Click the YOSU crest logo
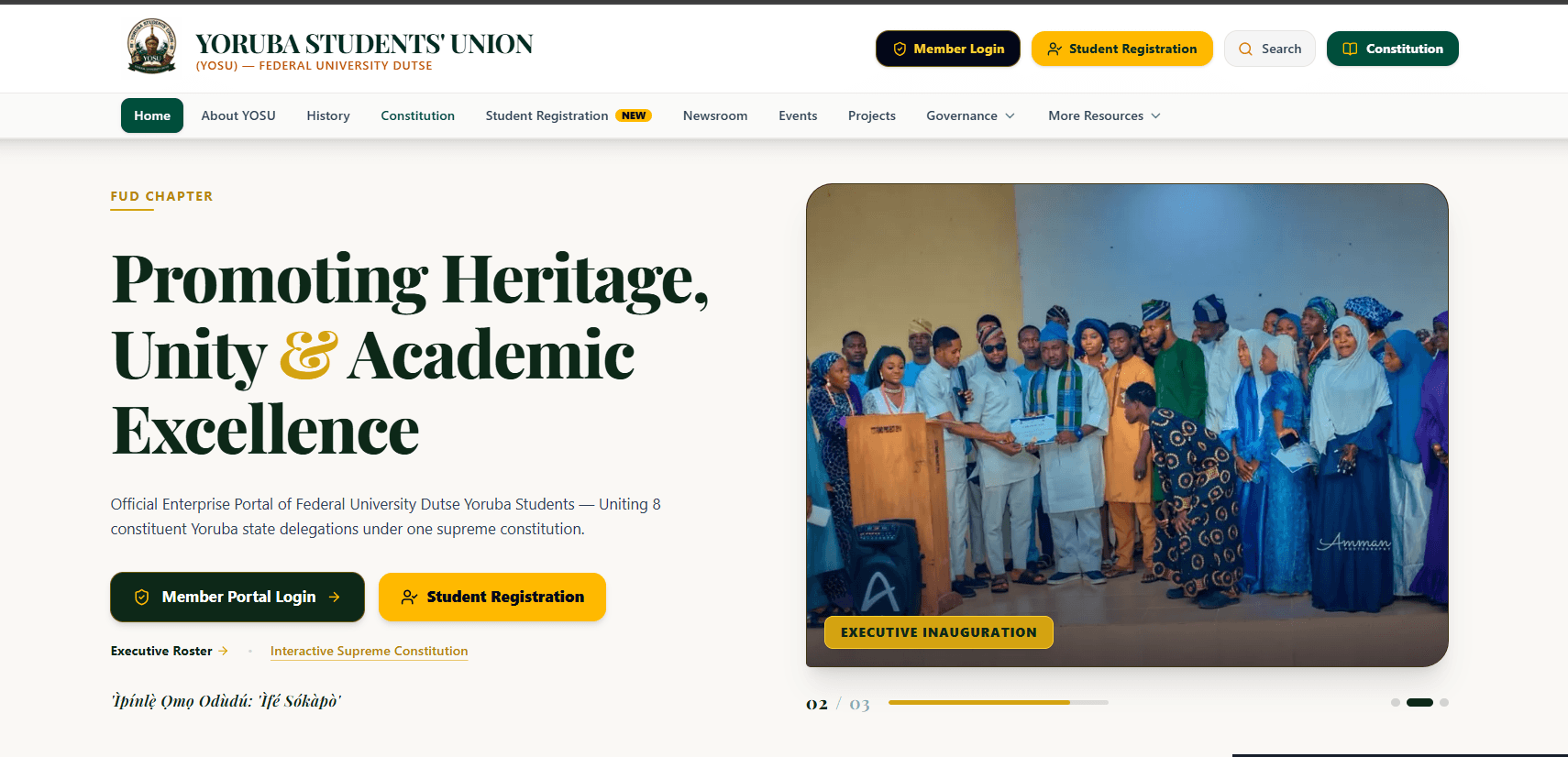Screen dimensions: 1568x757 point(151,46)
